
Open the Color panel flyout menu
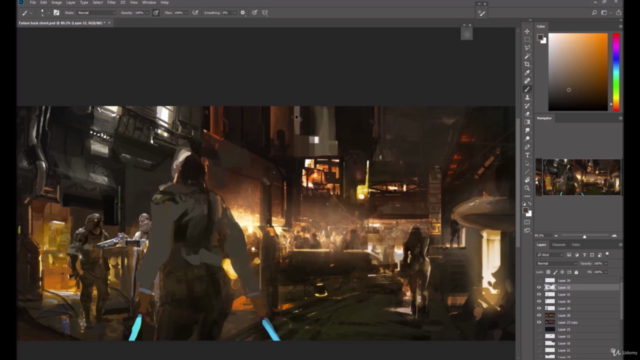click(620, 26)
